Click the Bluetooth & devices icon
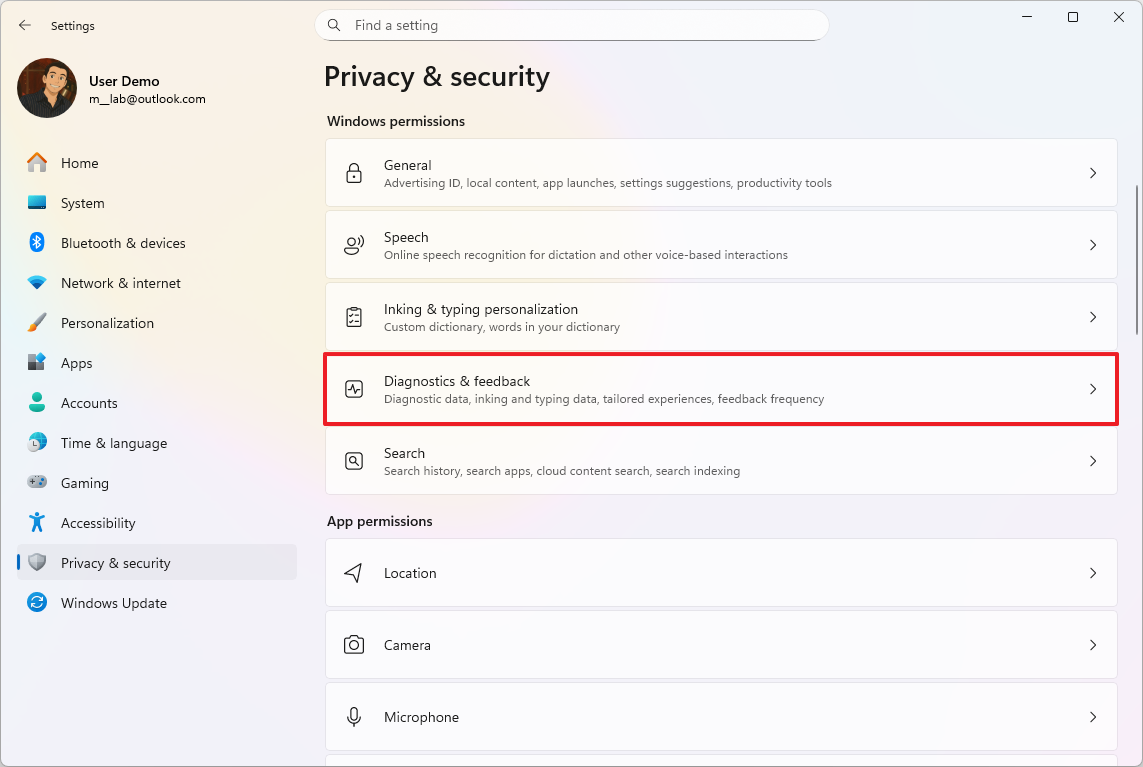The image size is (1143, 767). click(x=37, y=243)
